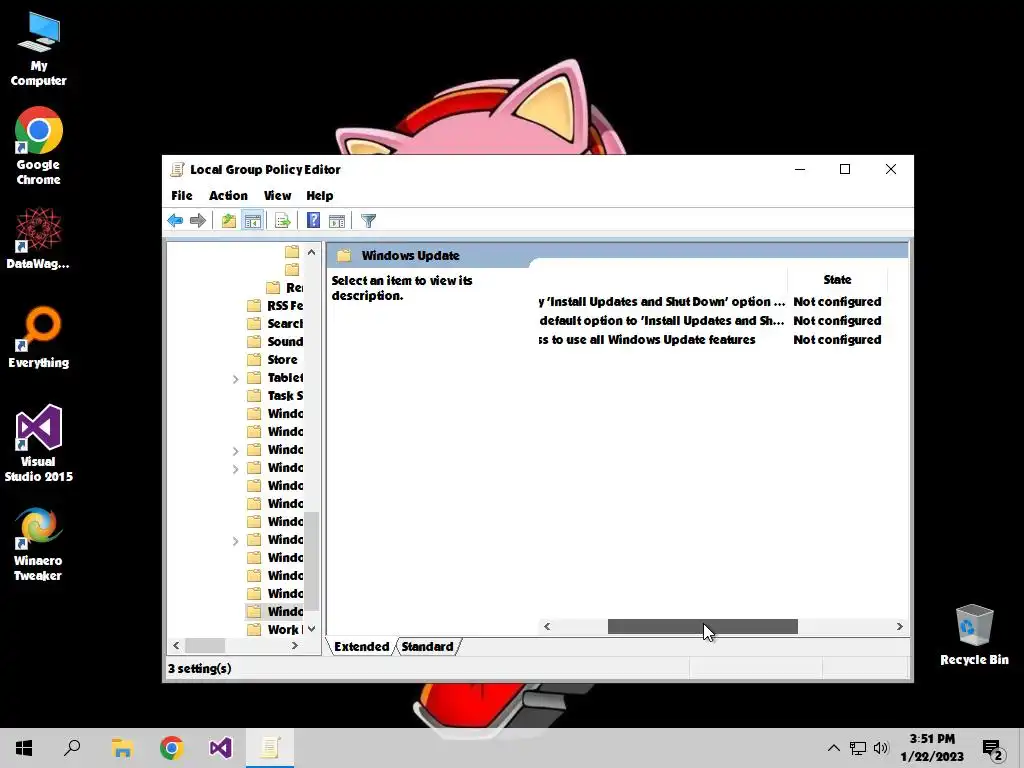Screen dimensions: 1024x768
Task: Select the highlighted Windows Update tree folder
Action: click(x=275, y=611)
